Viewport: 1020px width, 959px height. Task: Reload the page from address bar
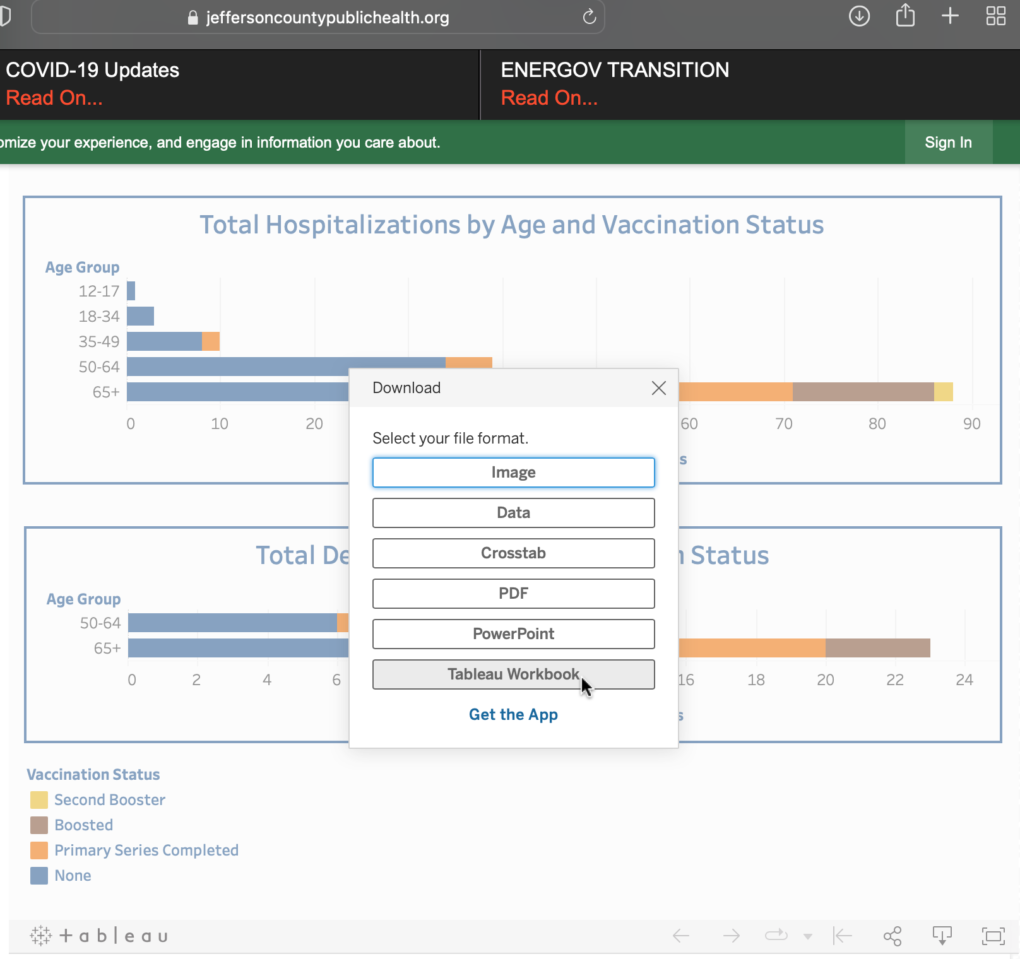589,17
